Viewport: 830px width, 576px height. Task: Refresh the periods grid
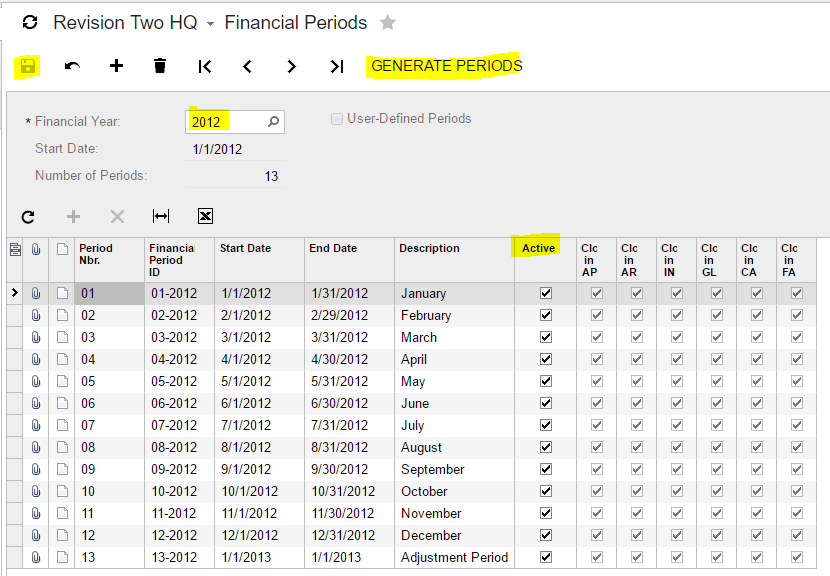point(28,216)
